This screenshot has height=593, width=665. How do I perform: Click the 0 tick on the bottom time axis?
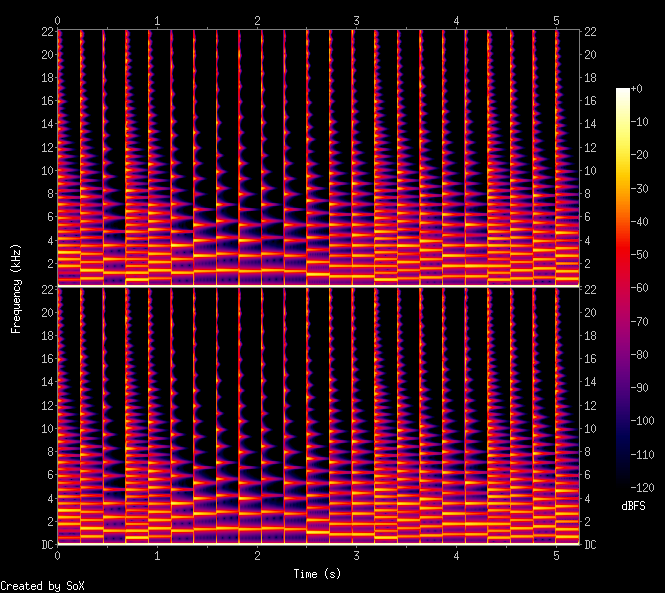[58, 554]
